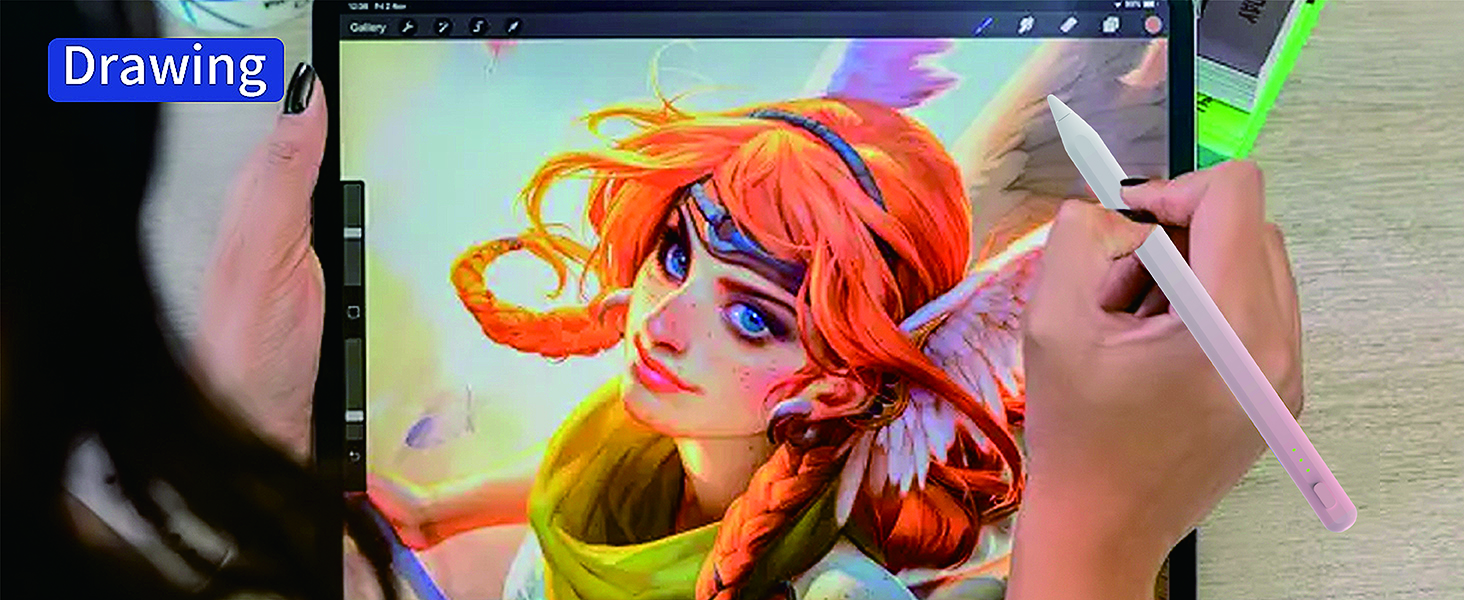Click the brush size slider handle
This screenshot has height=600, width=1464.
[x=353, y=232]
